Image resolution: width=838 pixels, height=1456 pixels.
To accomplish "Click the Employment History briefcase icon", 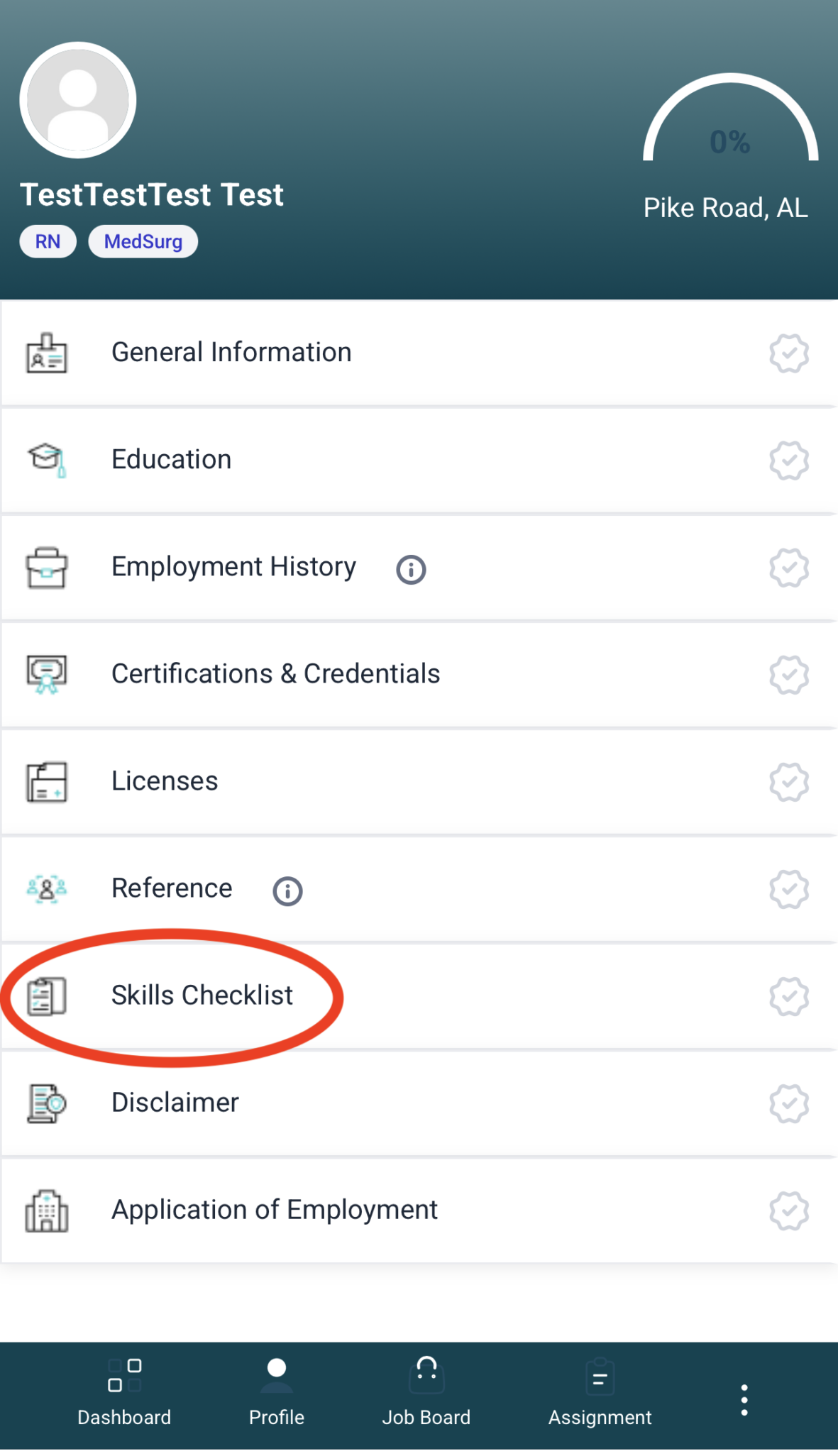I will coord(47,568).
